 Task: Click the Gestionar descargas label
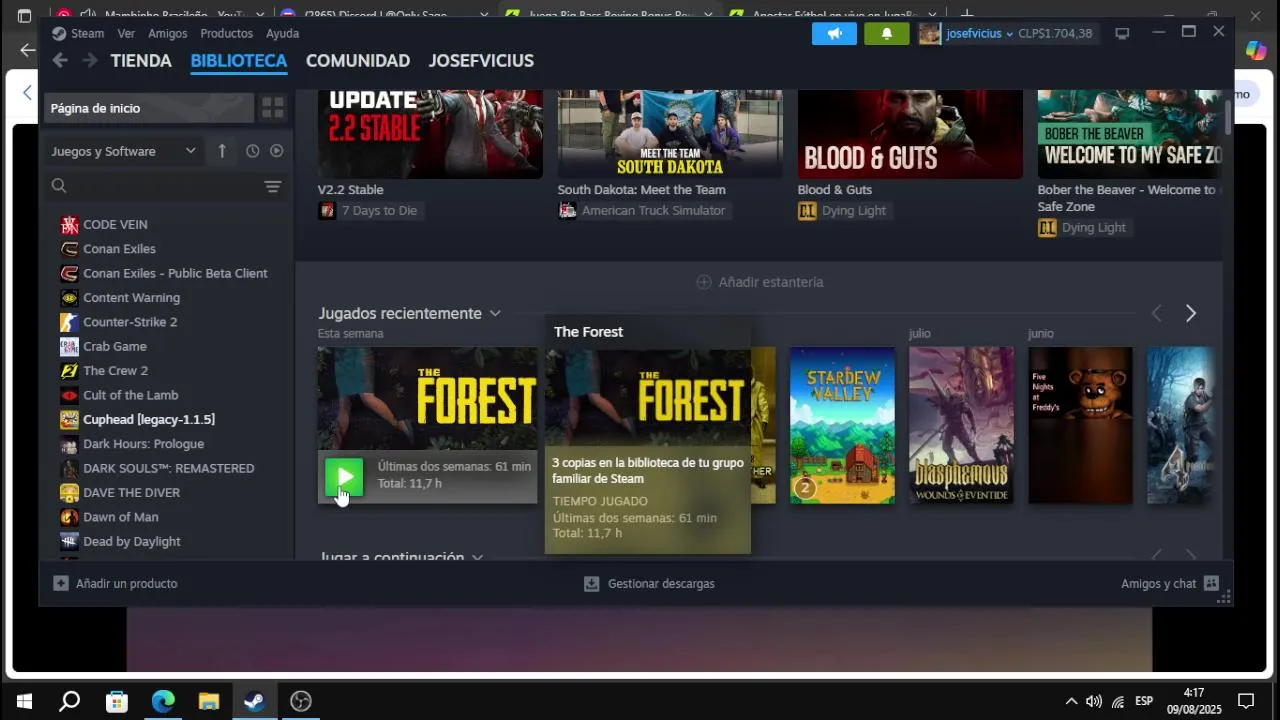661,584
